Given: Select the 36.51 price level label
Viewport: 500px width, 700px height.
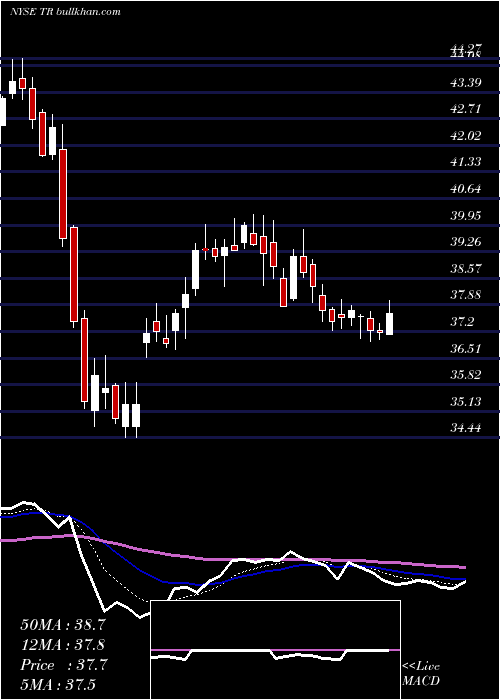Looking at the screenshot, I should pos(465,348).
